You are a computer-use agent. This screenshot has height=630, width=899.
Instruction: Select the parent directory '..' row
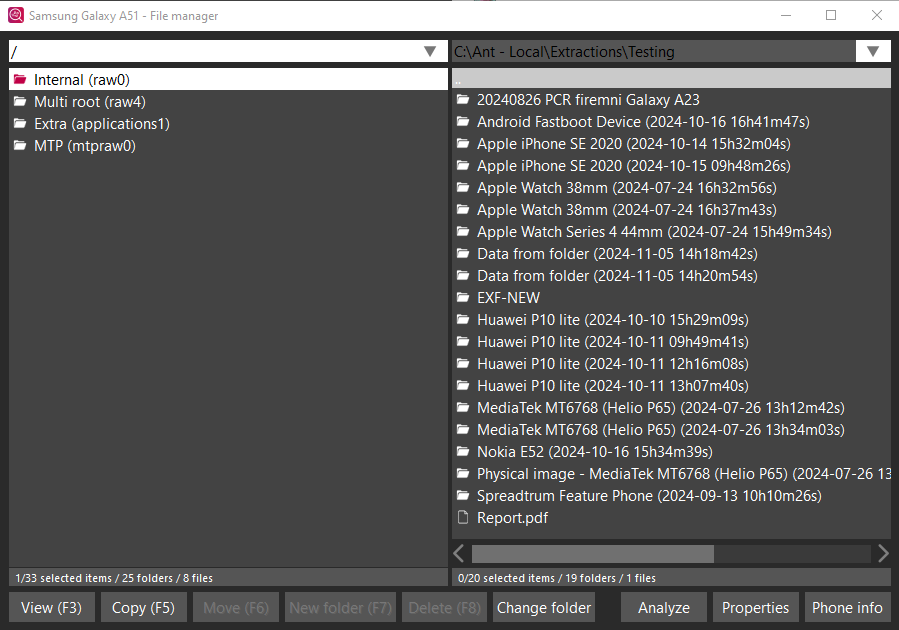(x=670, y=78)
